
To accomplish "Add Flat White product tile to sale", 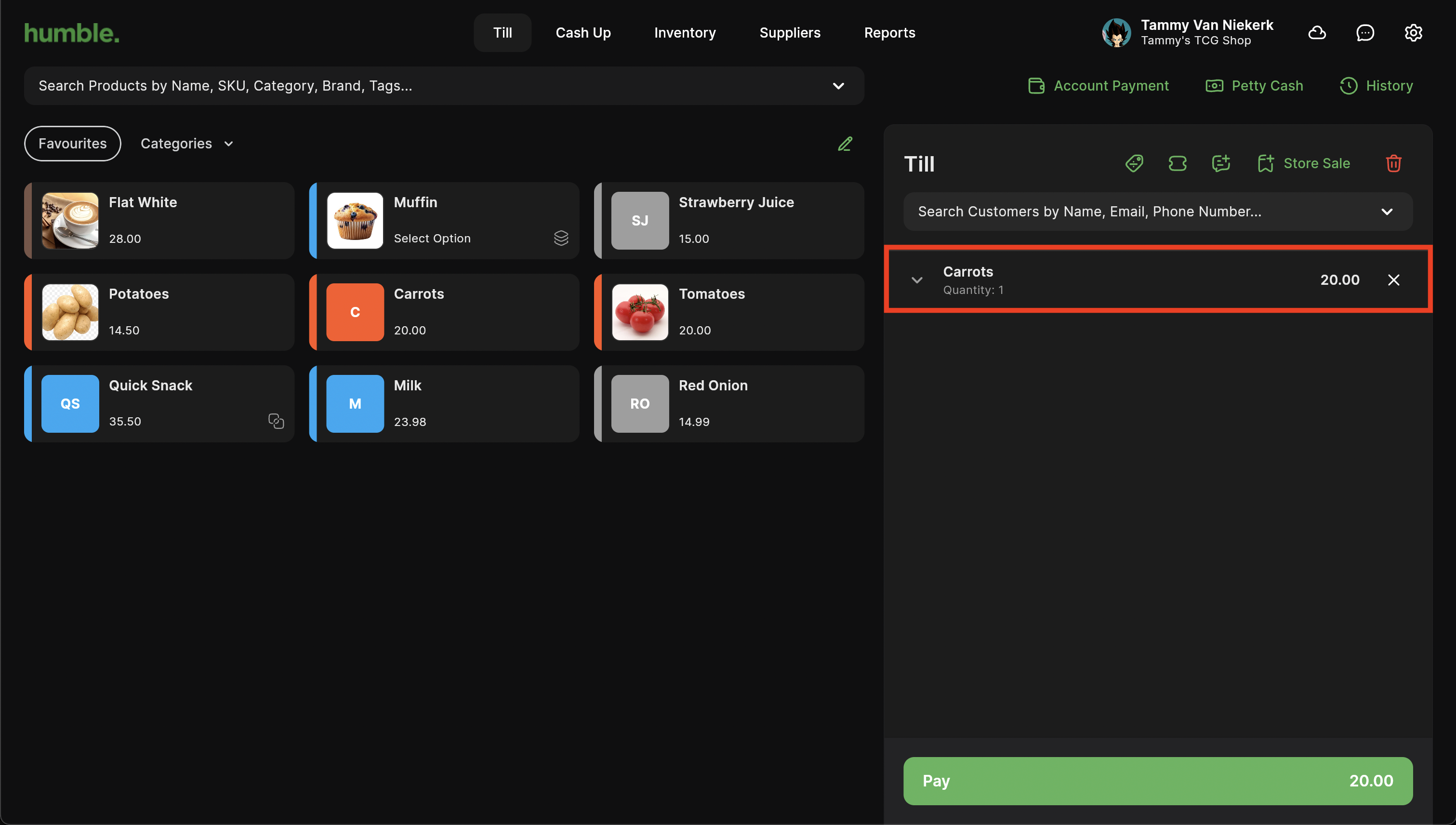I will click(159, 221).
